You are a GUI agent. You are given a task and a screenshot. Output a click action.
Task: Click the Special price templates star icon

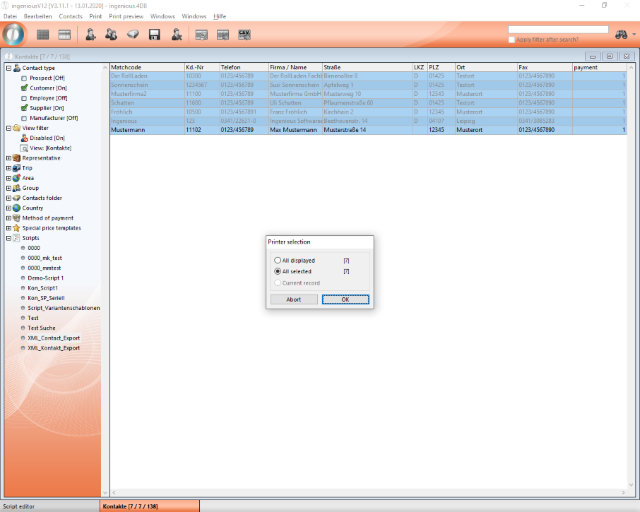click(x=17, y=228)
